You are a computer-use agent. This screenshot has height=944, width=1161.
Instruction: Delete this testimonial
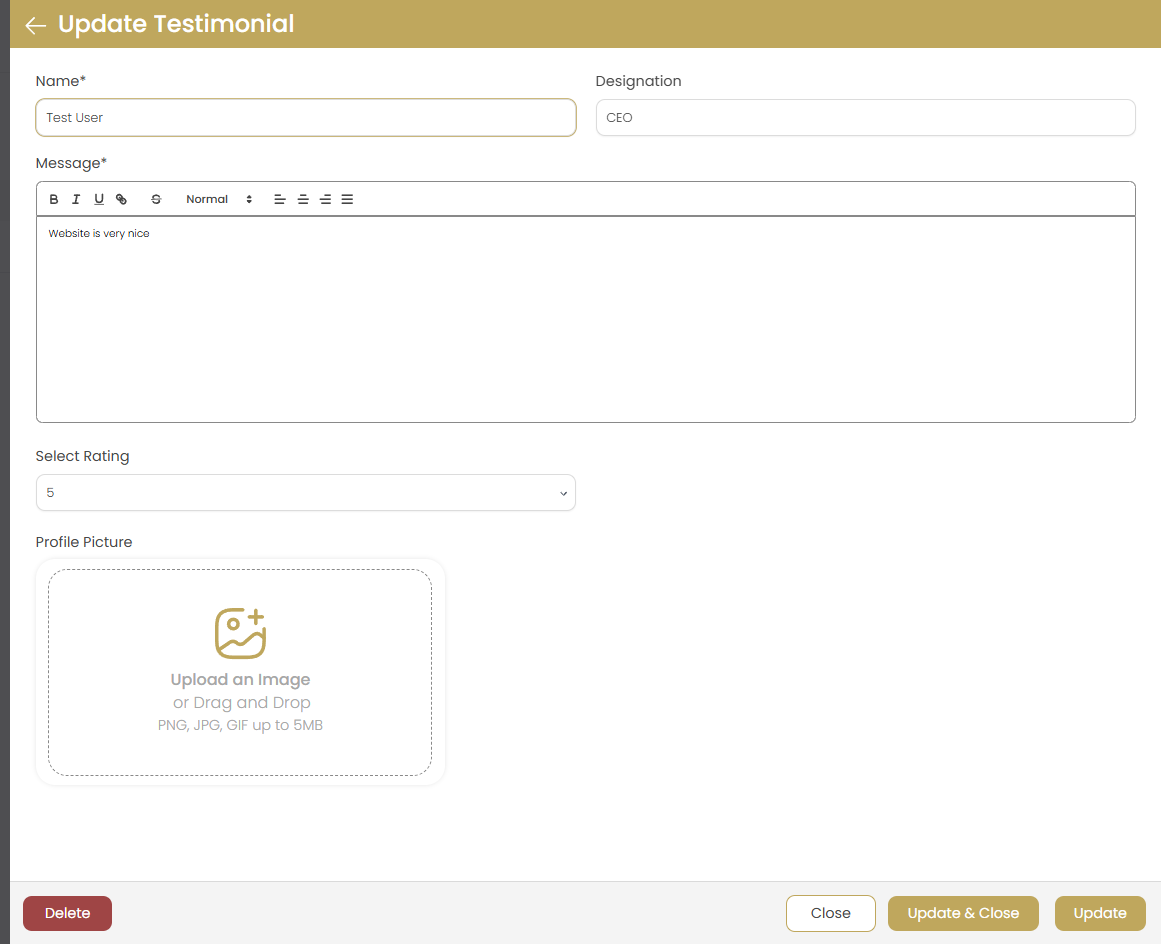click(x=67, y=913)
